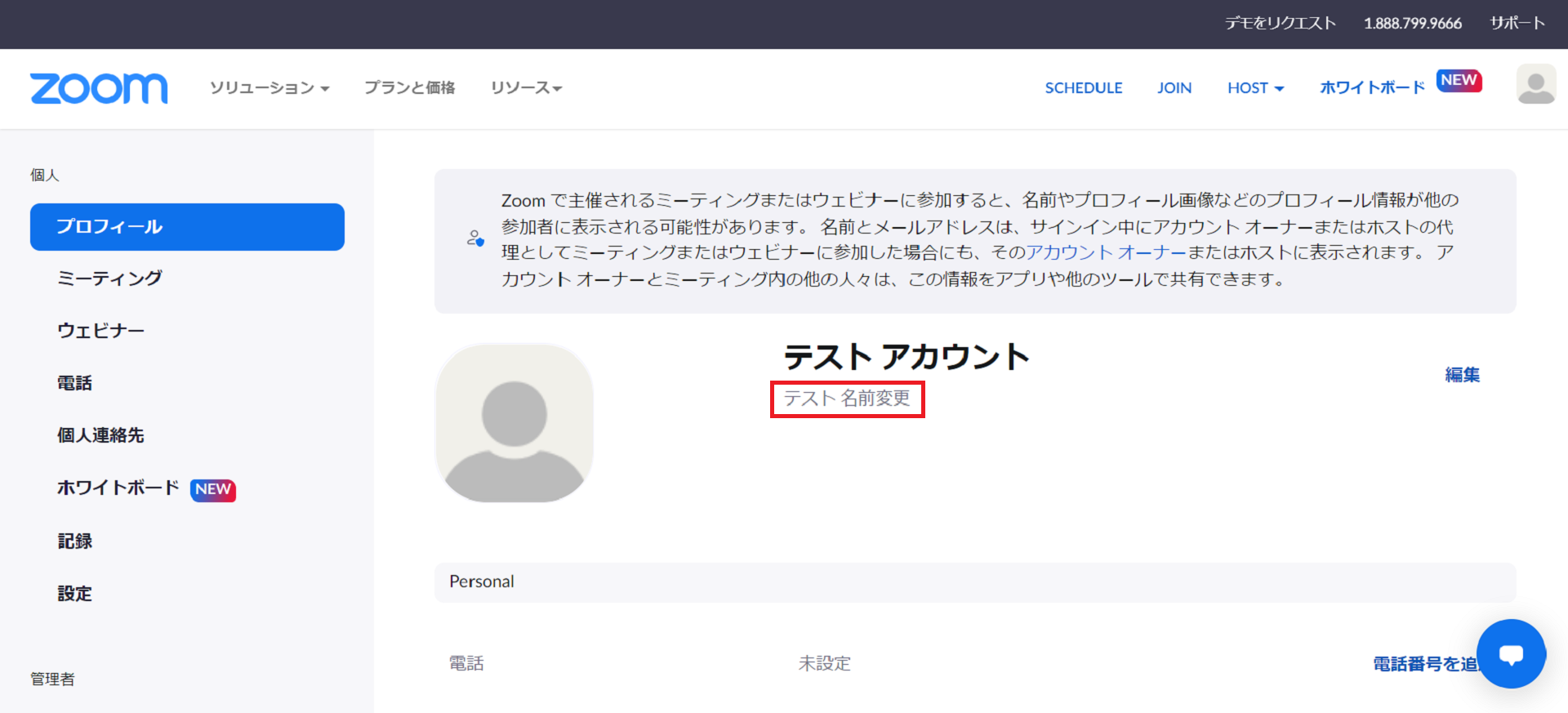The height and width of the screenshot is (713, 1568).
Task: Click the large profile picture placeholder
Action: pyautogui.click(x=514, y=423)
